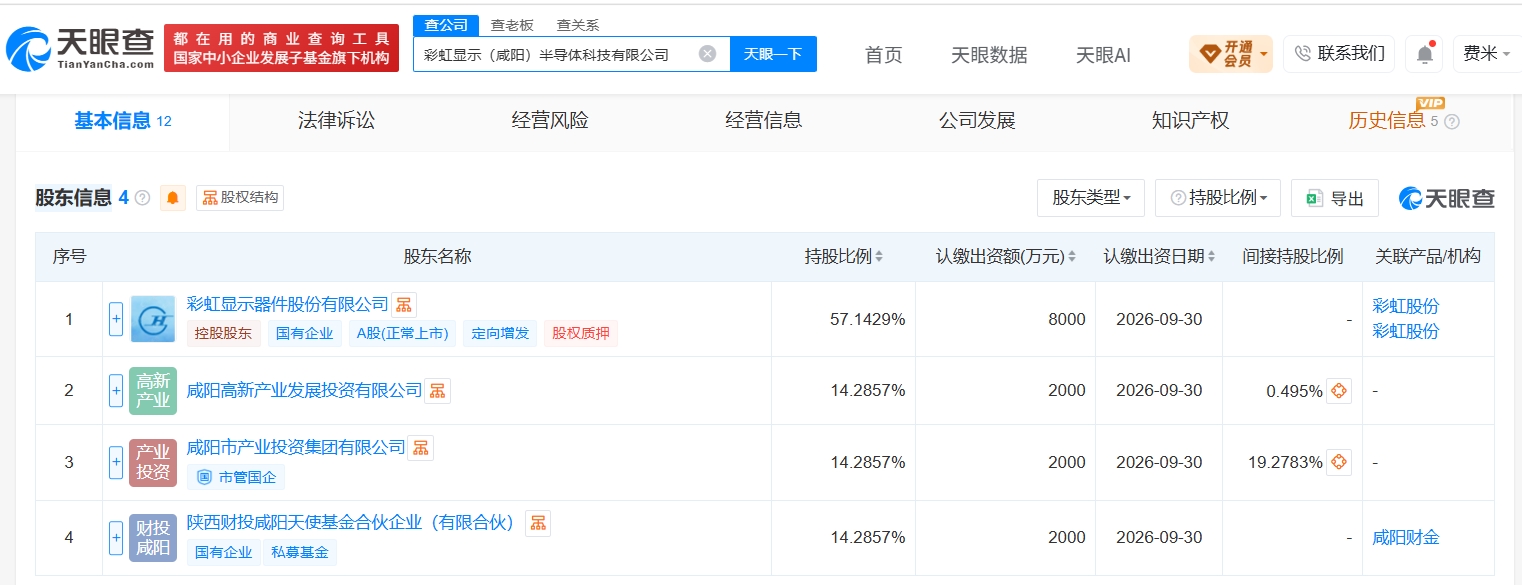This screenshot has height=585, width=1522.
Task: Click indirect holding path icon beside 0.495%
Action: click(x=1339, y=391)
